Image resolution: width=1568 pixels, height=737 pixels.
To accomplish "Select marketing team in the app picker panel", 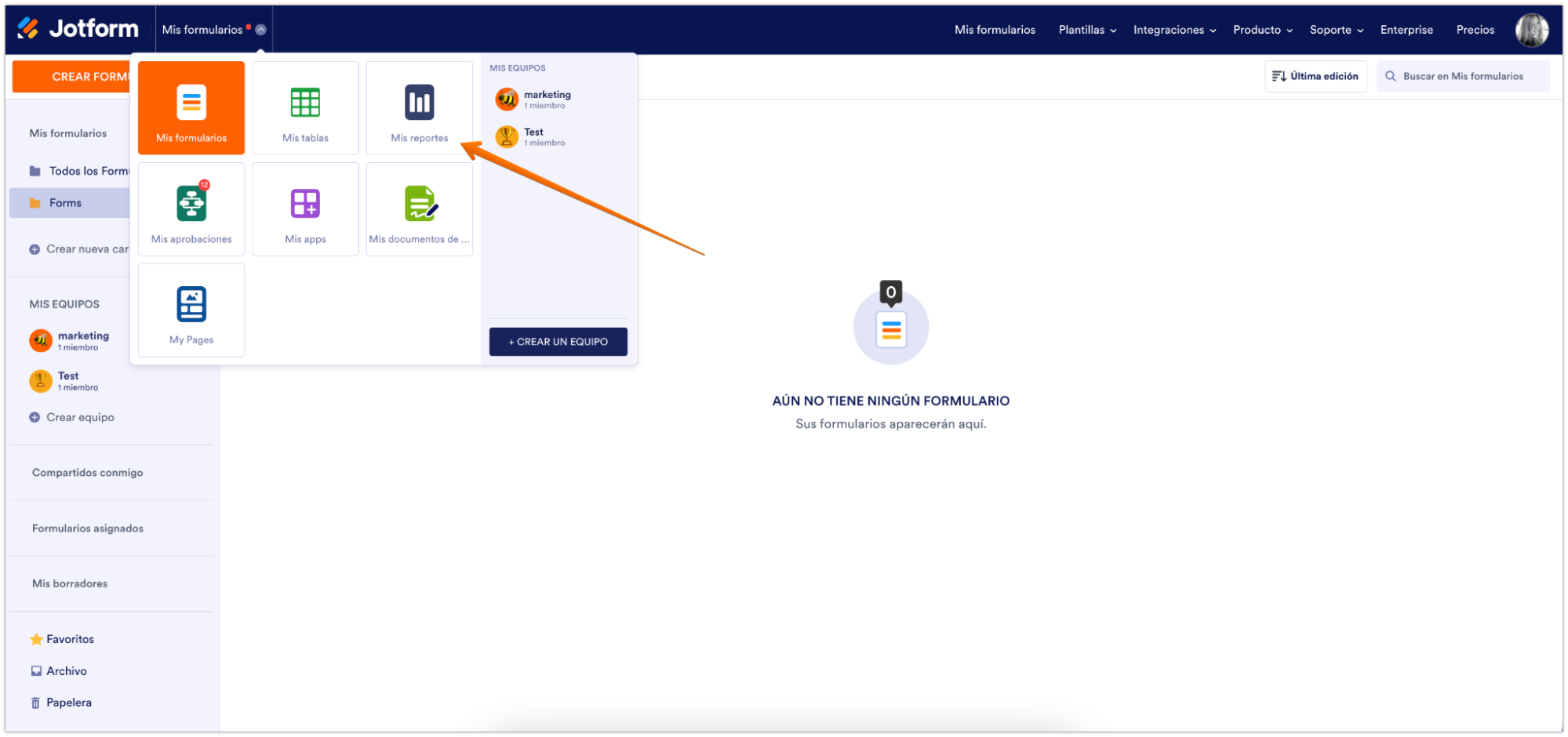I will 533,99.
